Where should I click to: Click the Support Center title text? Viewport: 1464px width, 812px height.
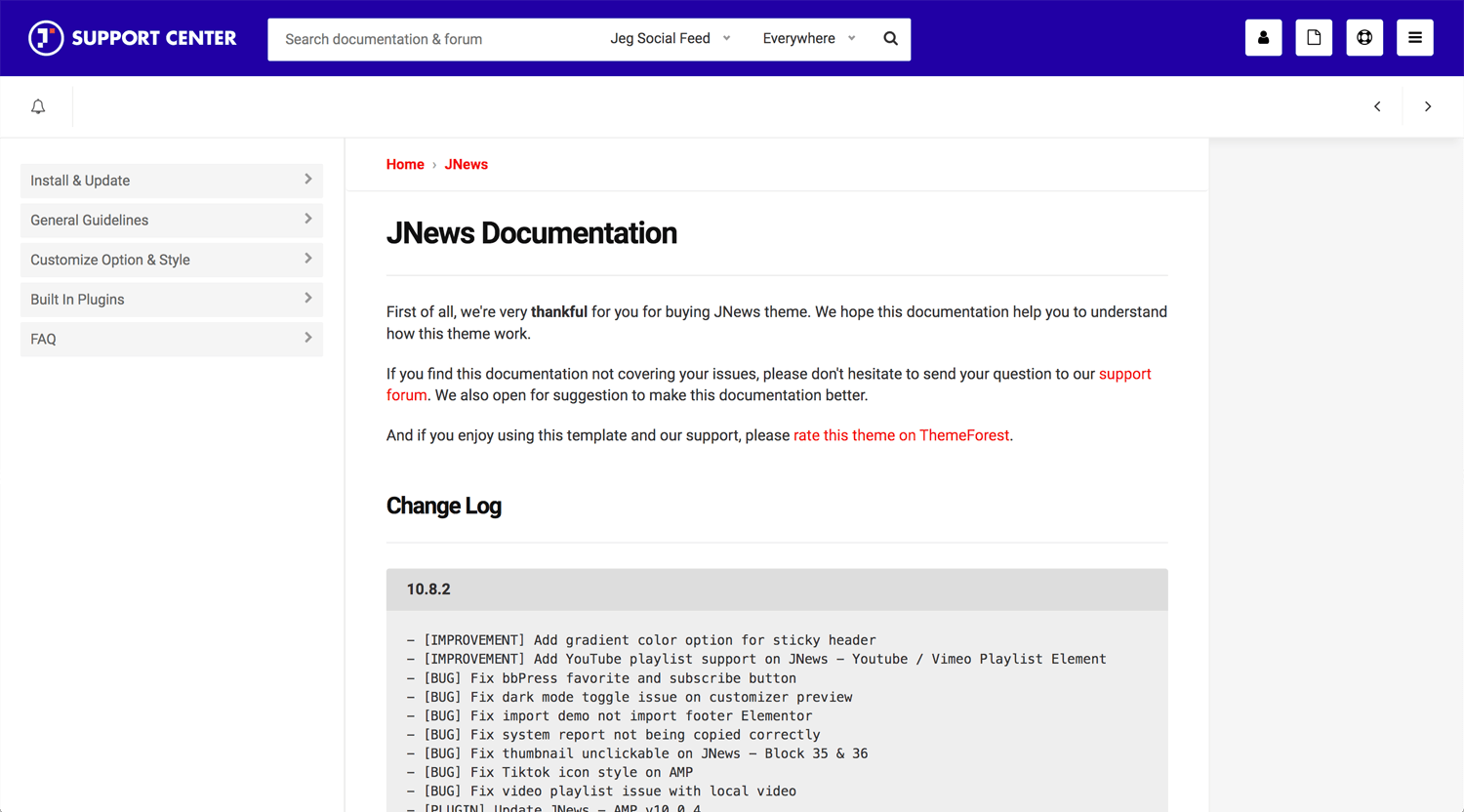[154, 38]
